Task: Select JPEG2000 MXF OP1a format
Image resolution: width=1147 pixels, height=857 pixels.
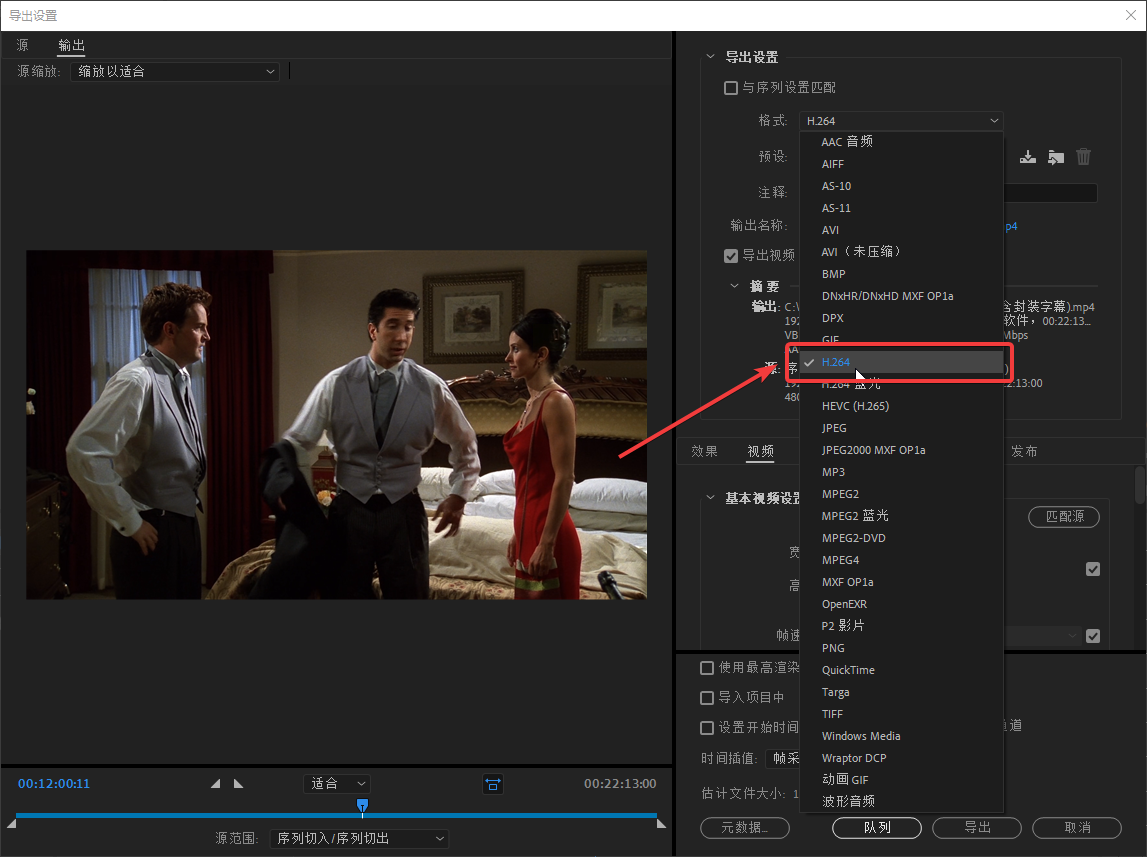Action: tap(901, 450)
